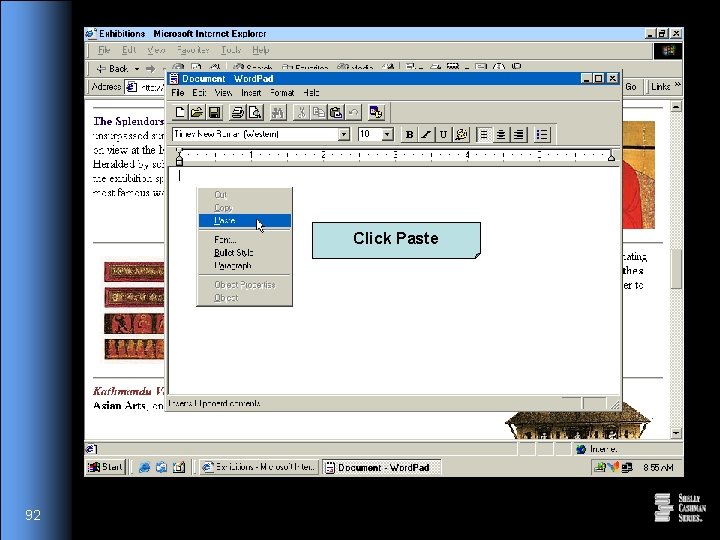This screenshot has width=720, height=540.
Task: Click the Copy icon in WordPad toolbar
Action: click(318, 112)
